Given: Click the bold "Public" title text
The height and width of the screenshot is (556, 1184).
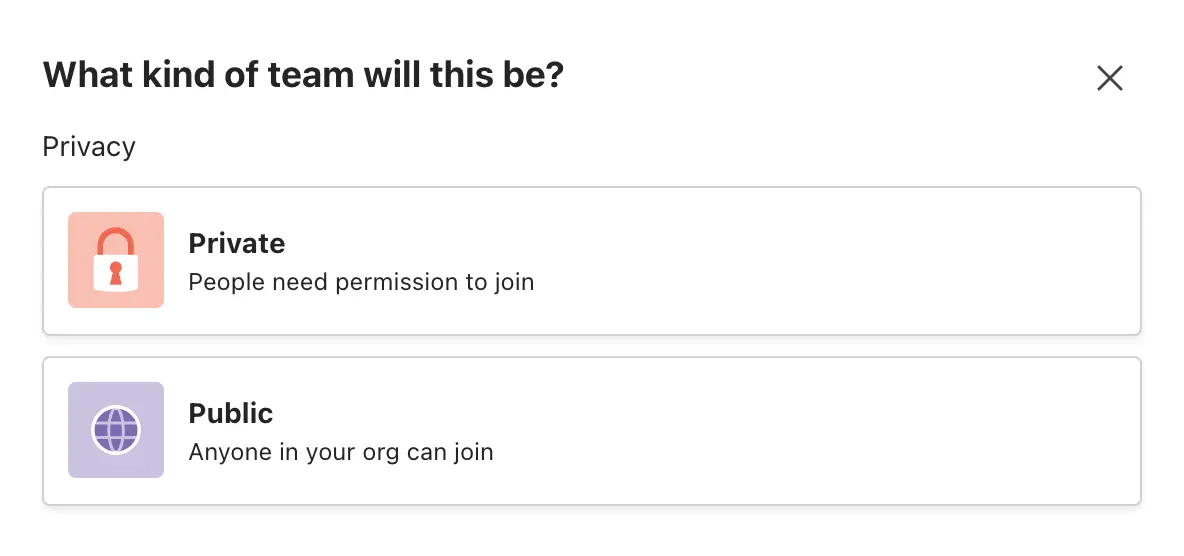Looking at the screenshot, I should click(x=231, y=413).
